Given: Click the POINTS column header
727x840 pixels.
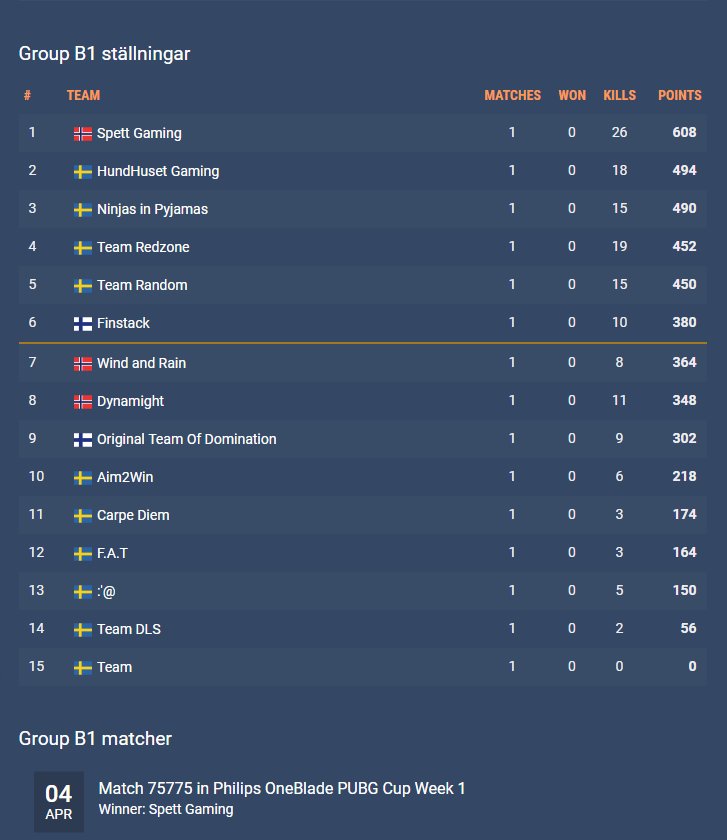Looking at the screenshot, I should tap(680, 95).
